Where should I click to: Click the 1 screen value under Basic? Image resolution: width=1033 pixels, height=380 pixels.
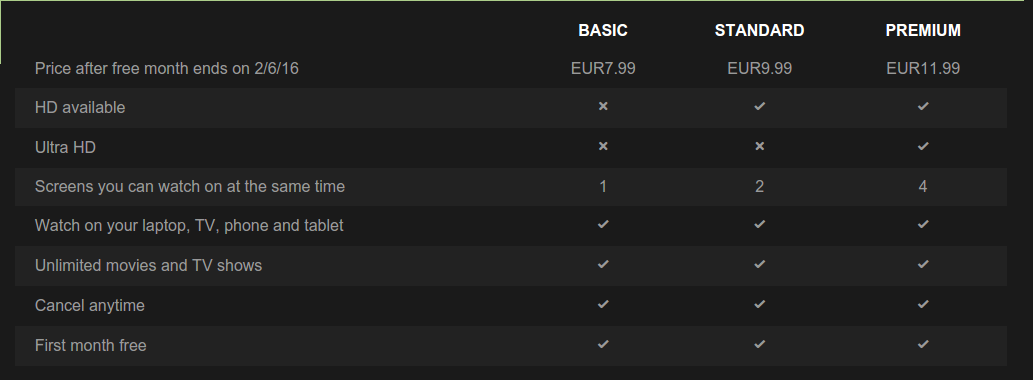click(x=603, y=186)
